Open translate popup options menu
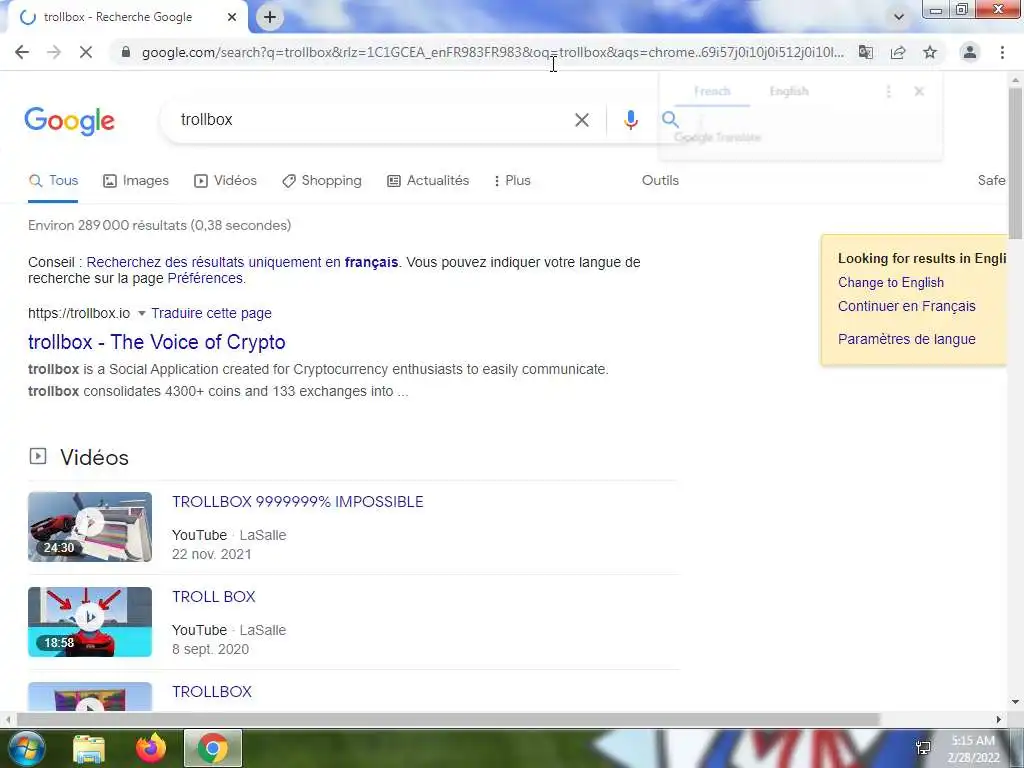Image resolution: width=1024 pixels, height=768 pixels. click(888, 92)
